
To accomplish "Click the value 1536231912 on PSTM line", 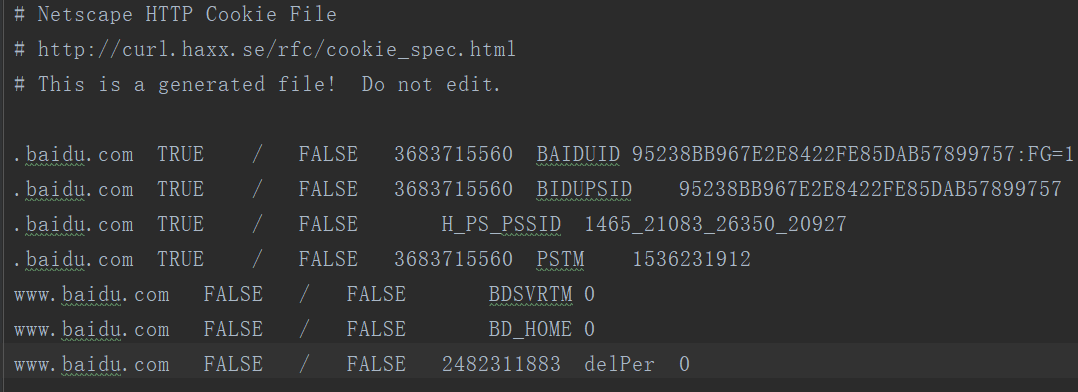I will click(691, 260).
